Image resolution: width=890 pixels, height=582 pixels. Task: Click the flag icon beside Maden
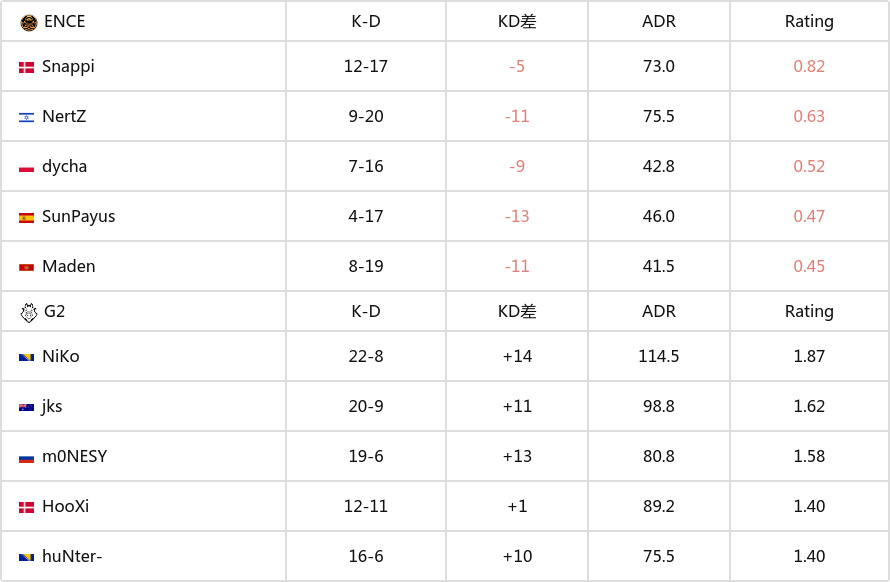point(26,267)
